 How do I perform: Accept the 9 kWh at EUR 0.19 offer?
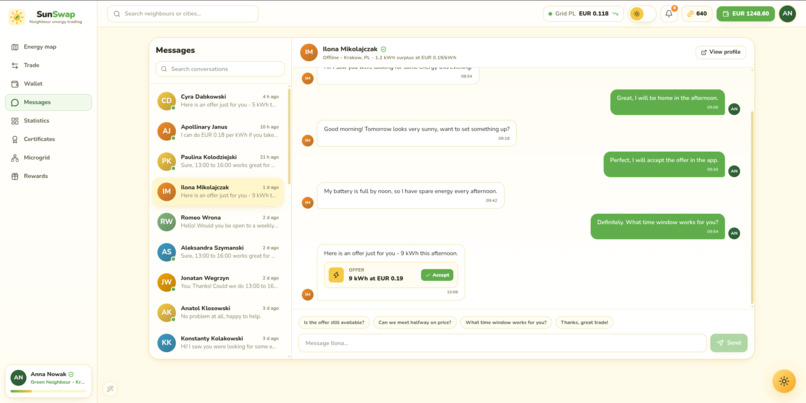pos(437,275)
